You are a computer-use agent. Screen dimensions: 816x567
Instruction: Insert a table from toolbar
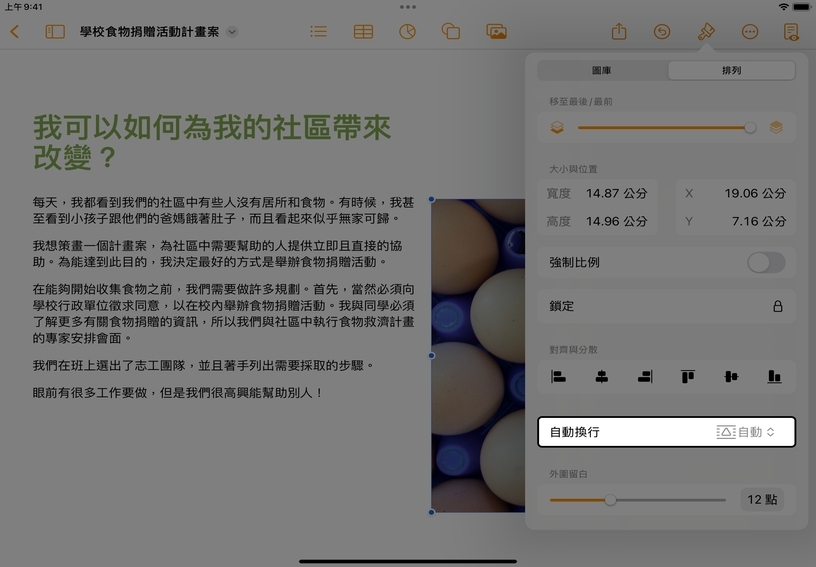click(363, 32)
